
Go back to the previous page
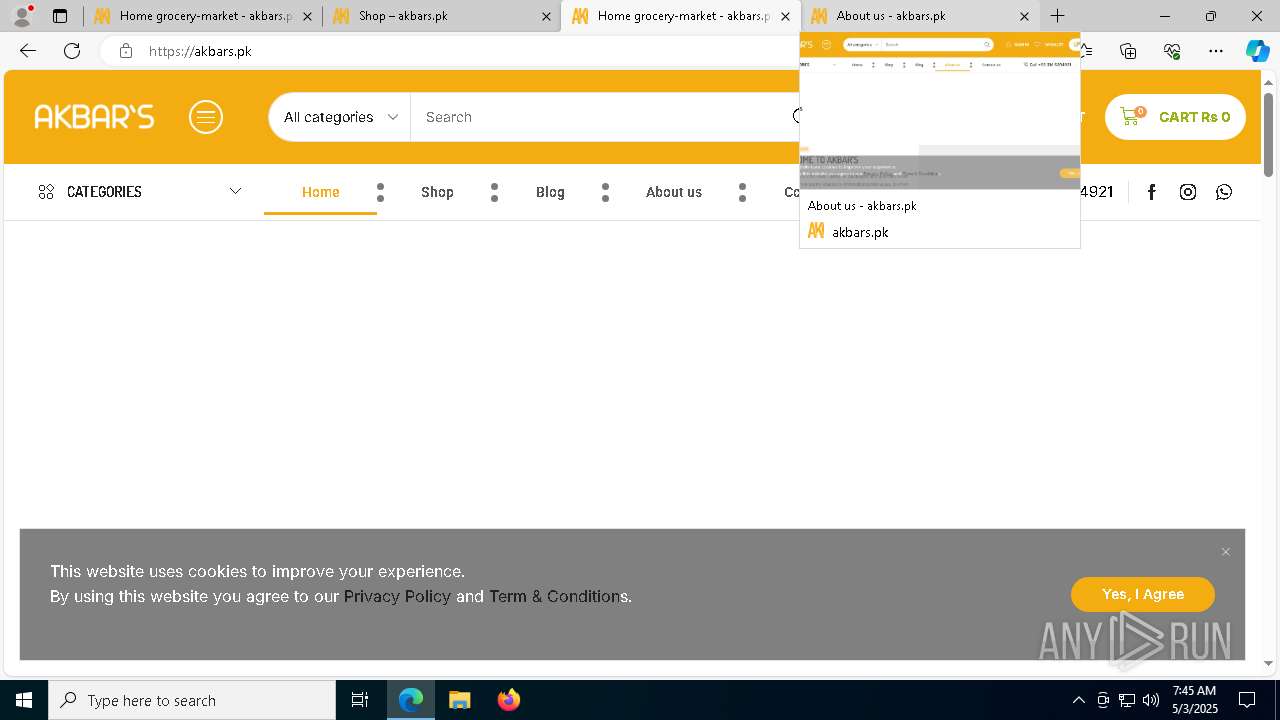[28, 51]
